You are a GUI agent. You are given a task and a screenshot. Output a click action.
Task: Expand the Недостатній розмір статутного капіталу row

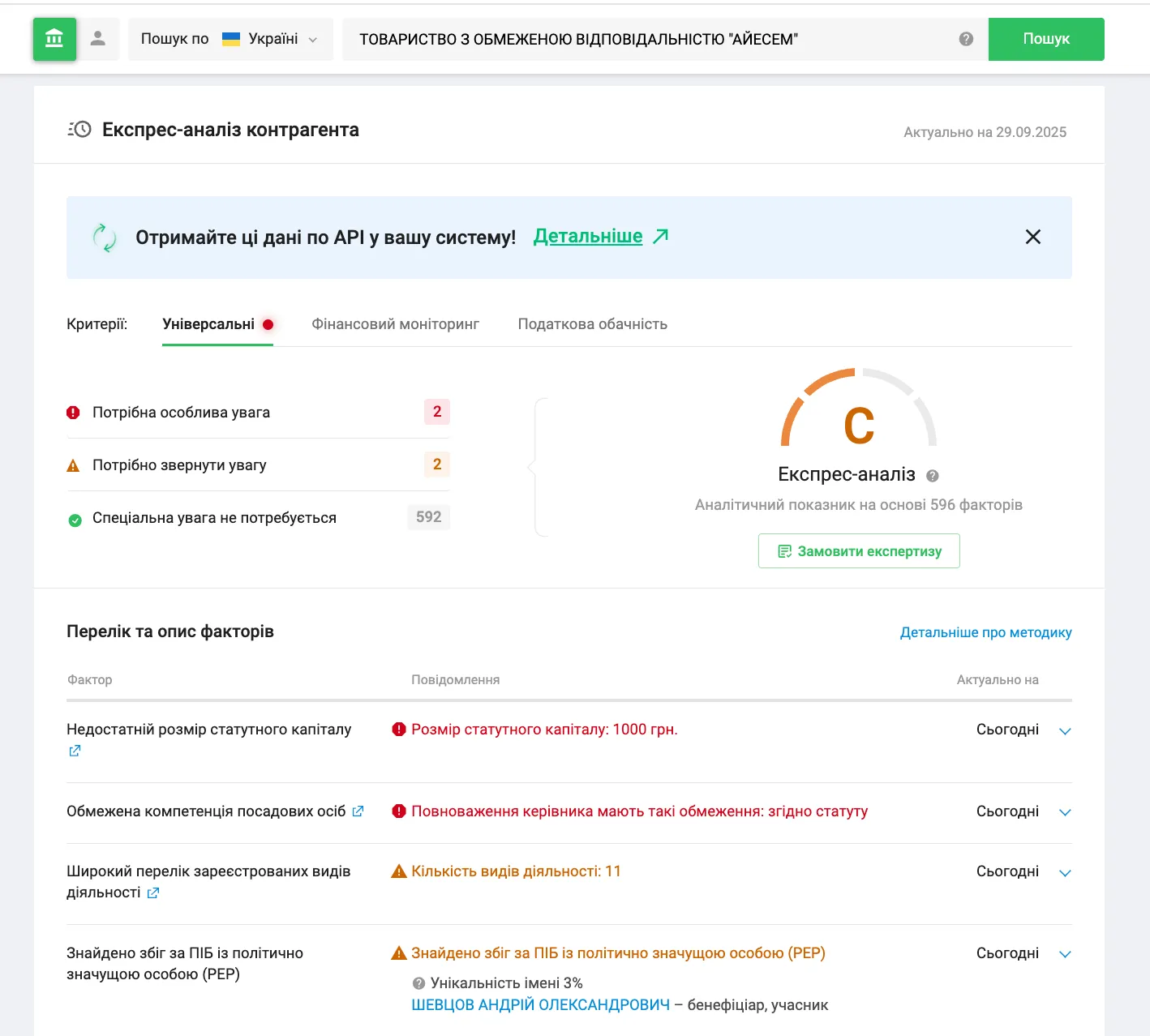click(1065, 730)
